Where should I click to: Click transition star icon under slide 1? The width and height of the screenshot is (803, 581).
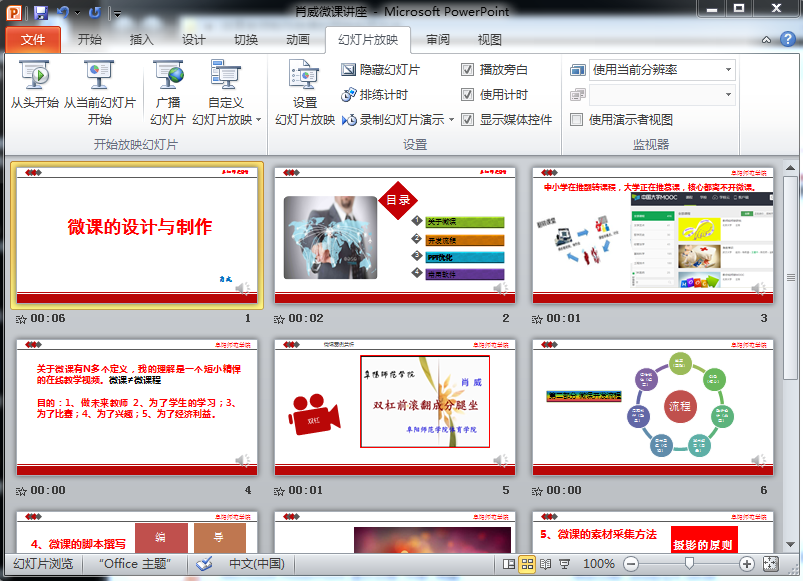[x=21, y=319]
